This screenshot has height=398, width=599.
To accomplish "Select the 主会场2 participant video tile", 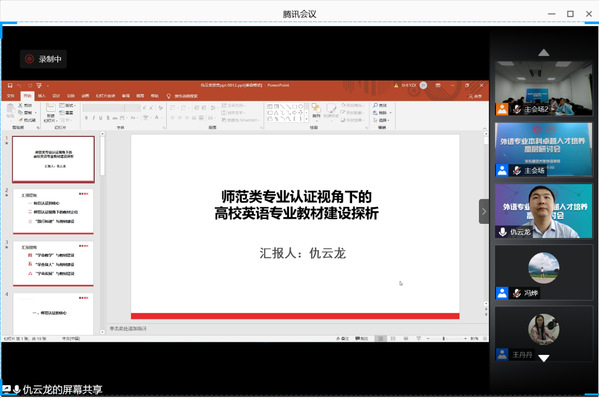I will 543,88.
